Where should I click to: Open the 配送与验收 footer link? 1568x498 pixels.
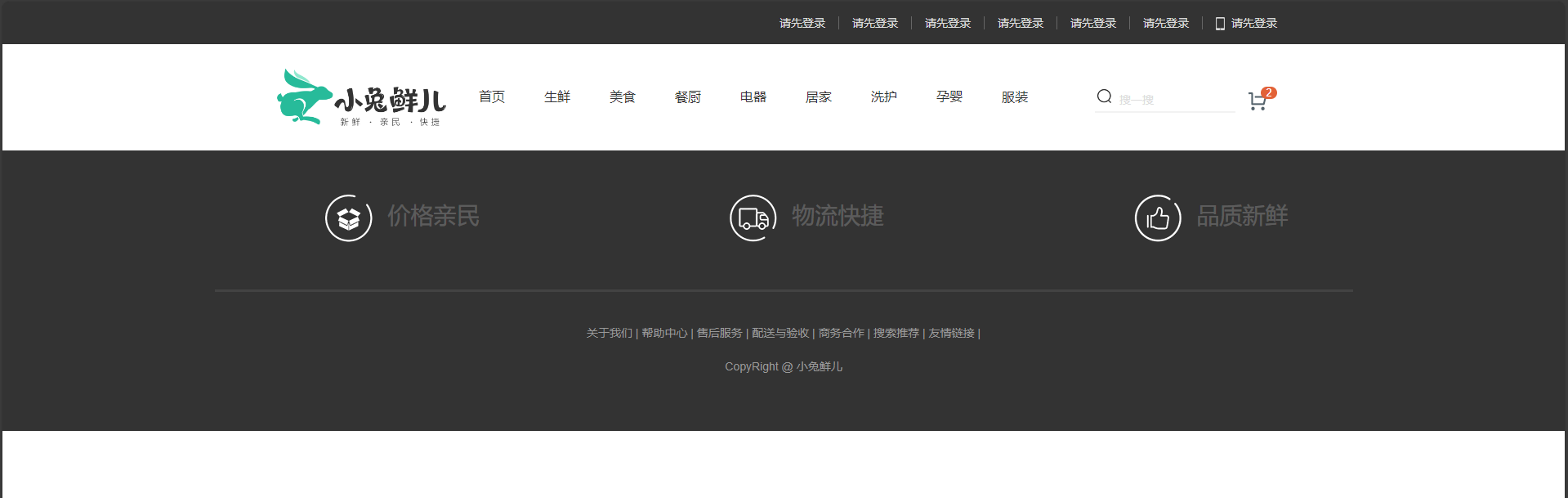tap(780, 333)
